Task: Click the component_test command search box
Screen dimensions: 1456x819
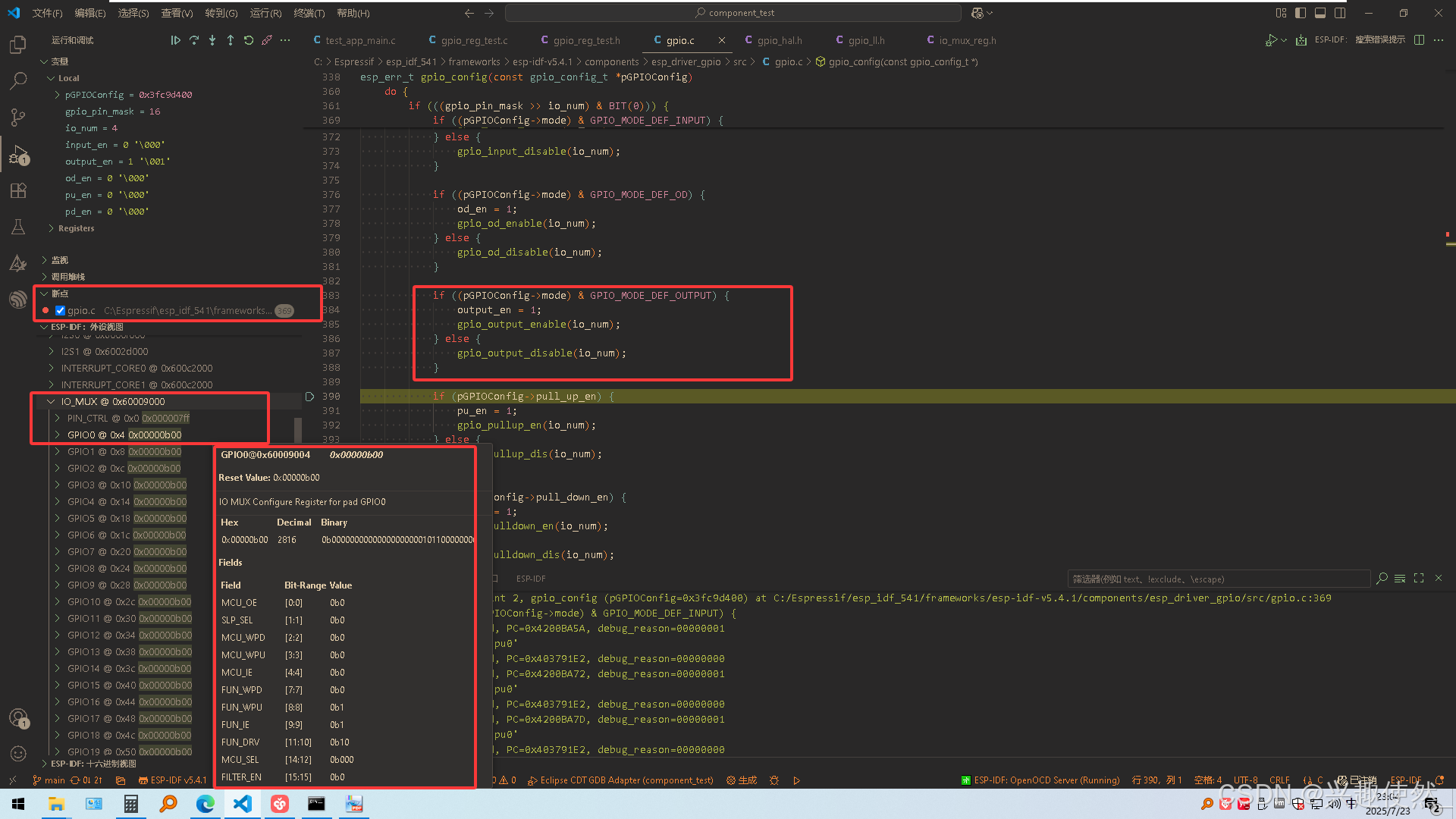Action: 733,13
